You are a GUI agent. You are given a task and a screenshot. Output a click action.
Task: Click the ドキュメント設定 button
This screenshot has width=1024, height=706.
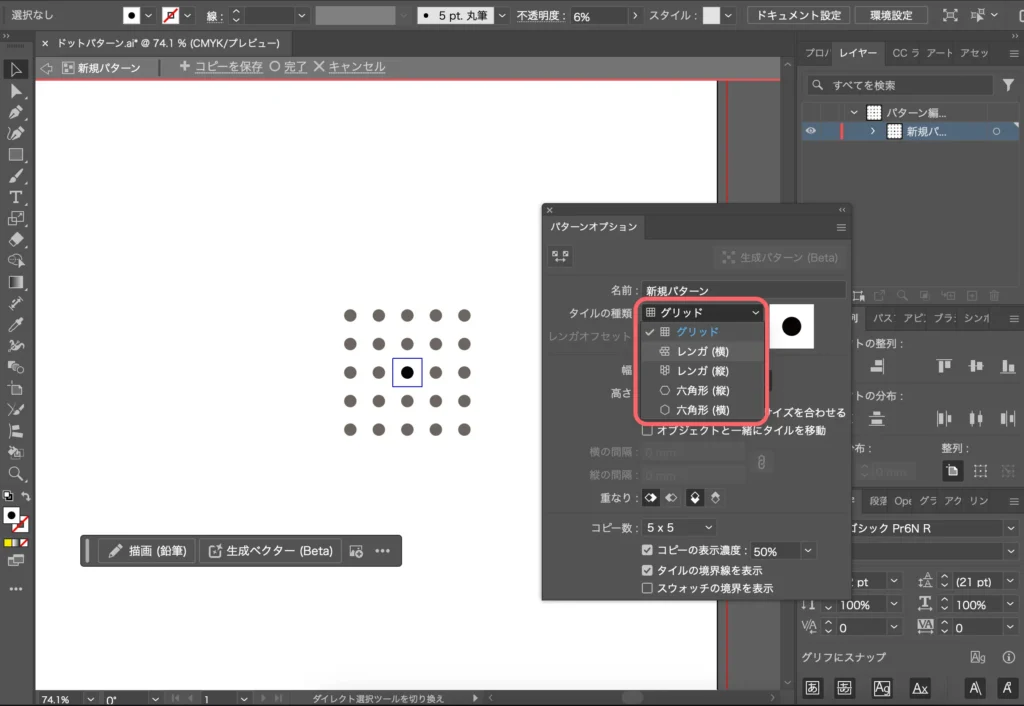803,16
